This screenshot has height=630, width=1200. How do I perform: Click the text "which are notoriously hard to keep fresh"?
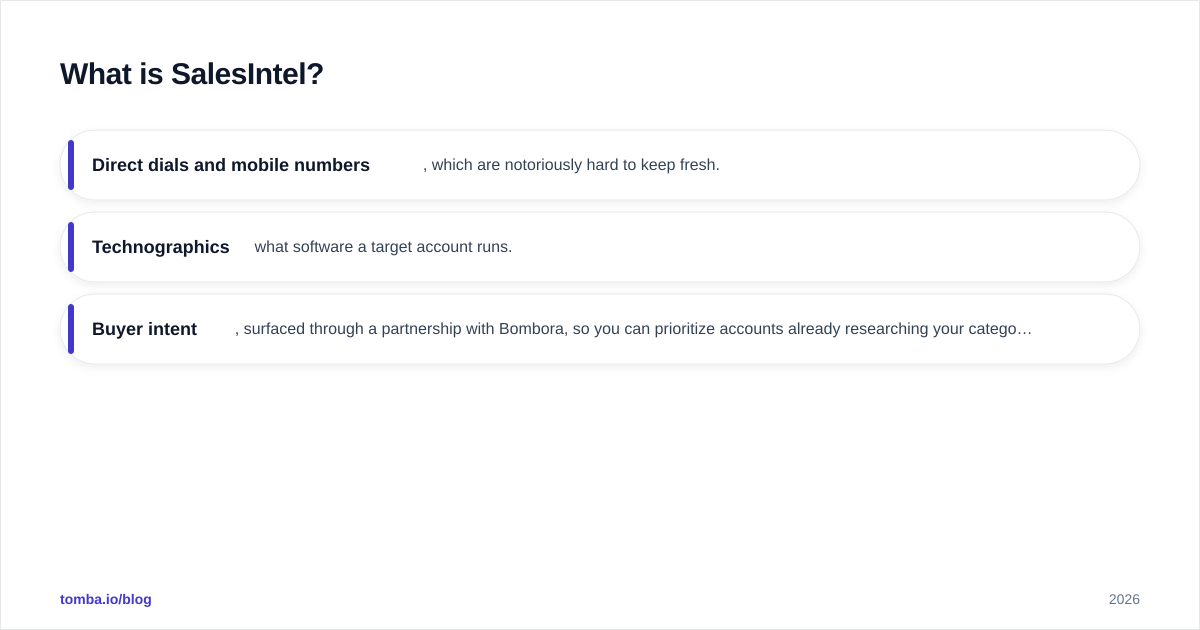coord(573,165)
